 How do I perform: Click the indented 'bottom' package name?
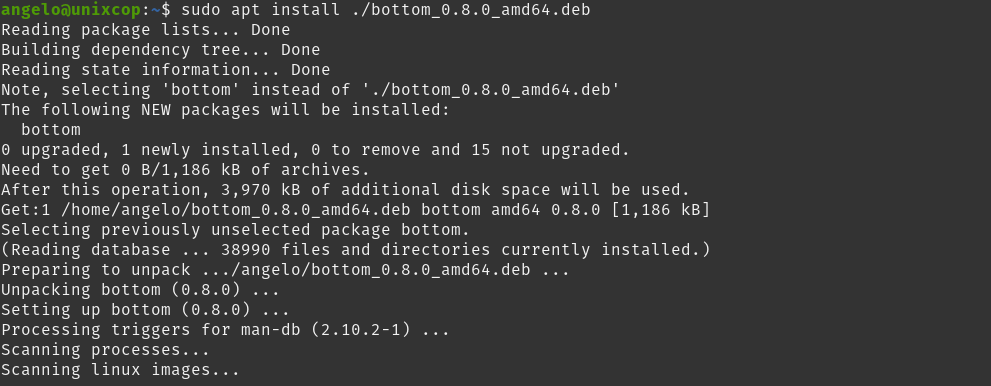pos(51,130)
